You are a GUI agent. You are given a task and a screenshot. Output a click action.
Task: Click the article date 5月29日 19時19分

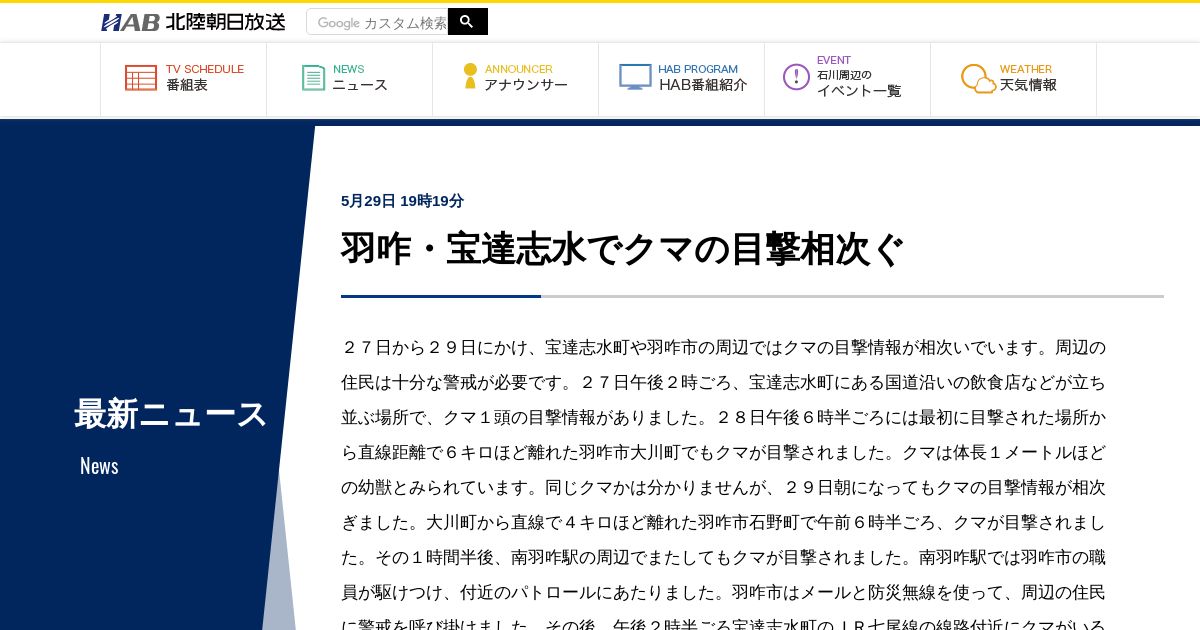point(402,201)
